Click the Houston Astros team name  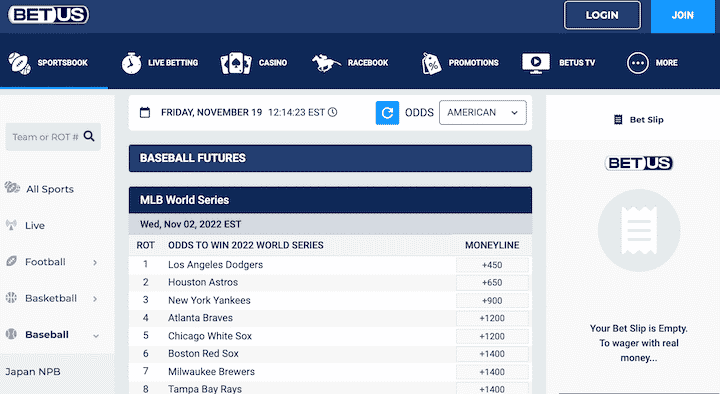tap(203, 282)
